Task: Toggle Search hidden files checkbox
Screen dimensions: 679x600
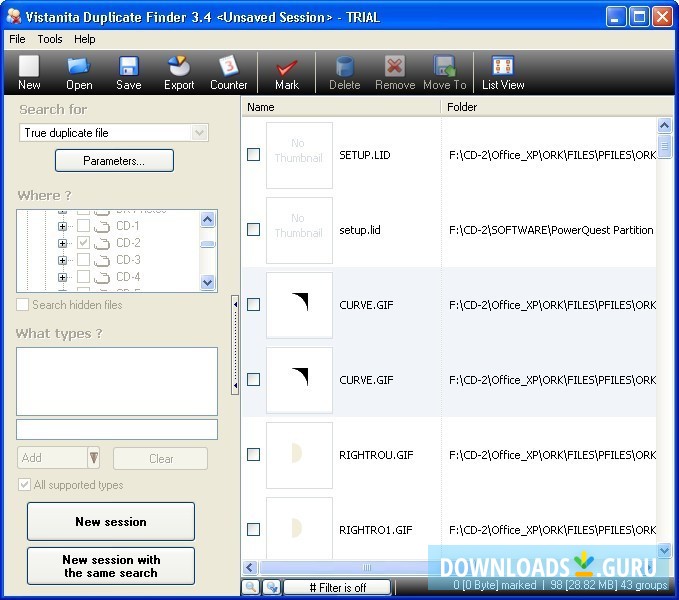Action: coord(23,304)
